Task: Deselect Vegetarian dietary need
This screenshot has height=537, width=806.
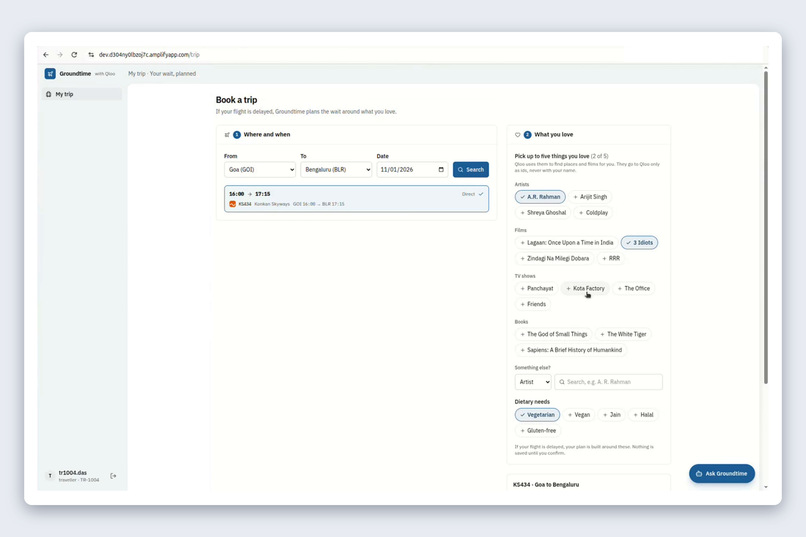Action: [x=537, y=415]
